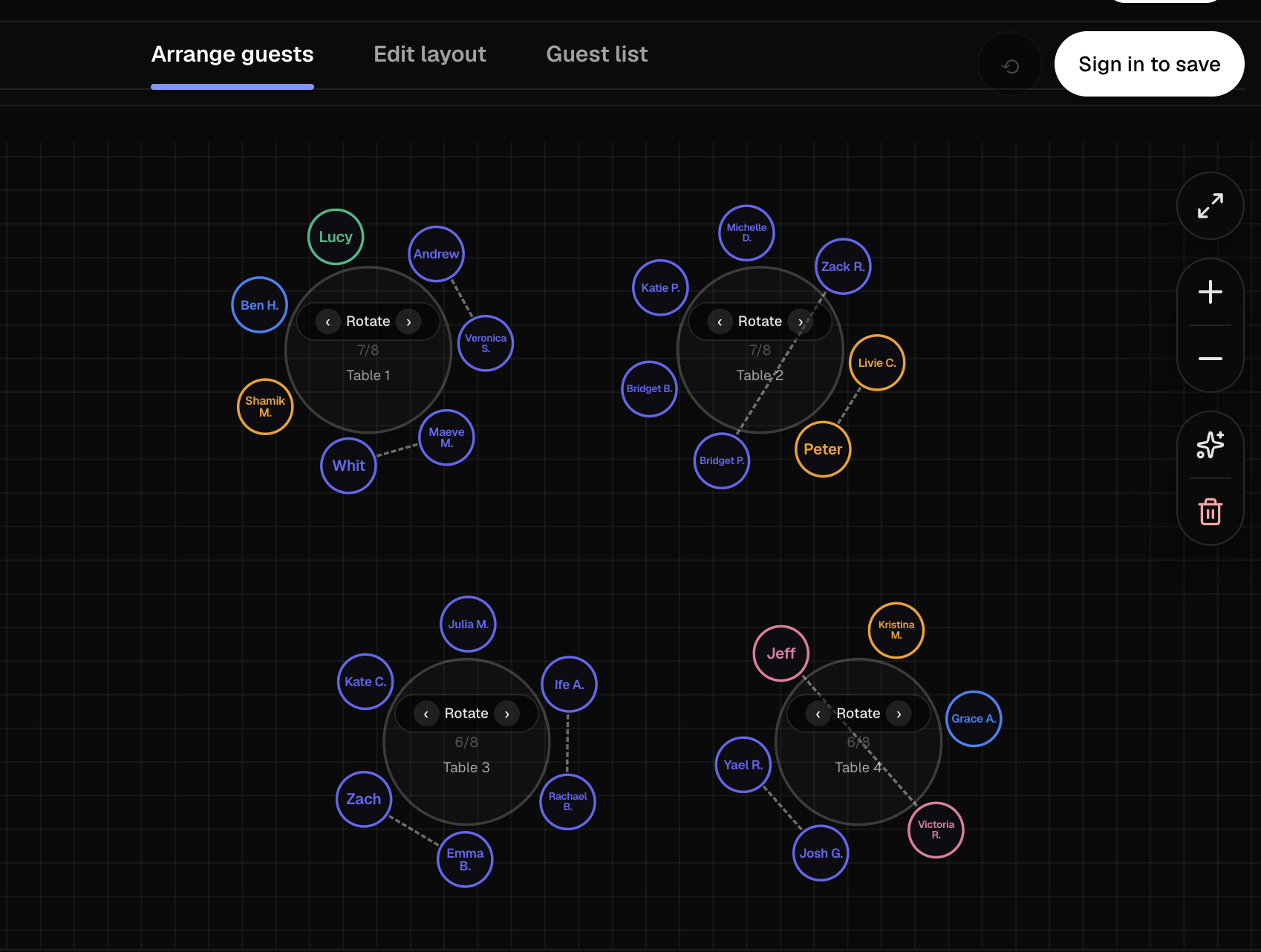Rotate Table 4 left with chevron
Viewport: 1261px width, 952px height.
pyautogui.click(x=818, y=714)
